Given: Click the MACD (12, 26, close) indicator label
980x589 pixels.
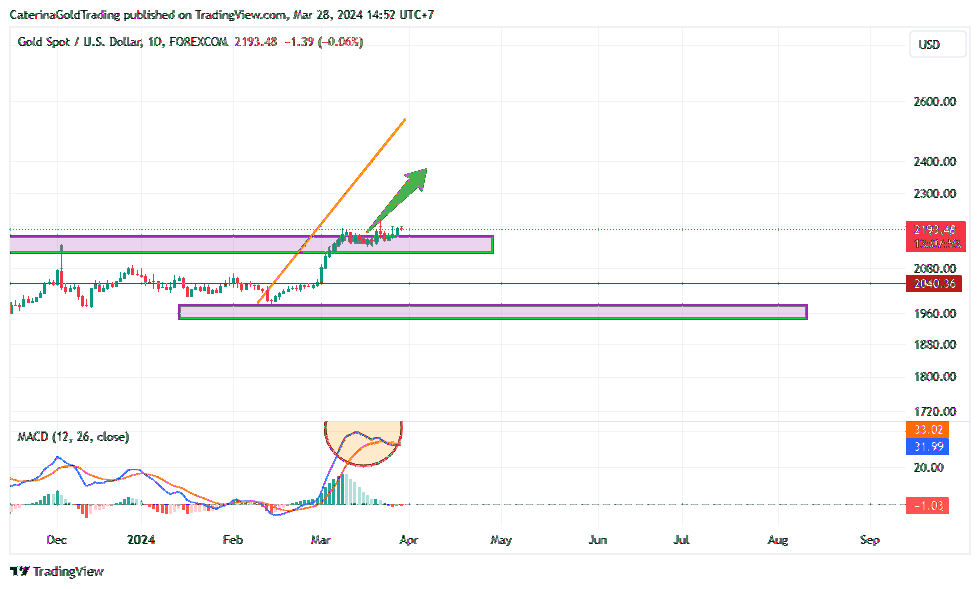Looking at the screenshot, I should coord(73,436).
